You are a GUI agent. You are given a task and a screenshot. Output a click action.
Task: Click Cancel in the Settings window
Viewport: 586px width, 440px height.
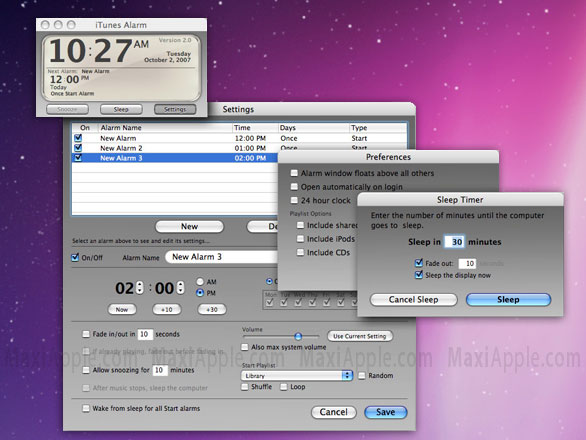[x=334, y=412]
